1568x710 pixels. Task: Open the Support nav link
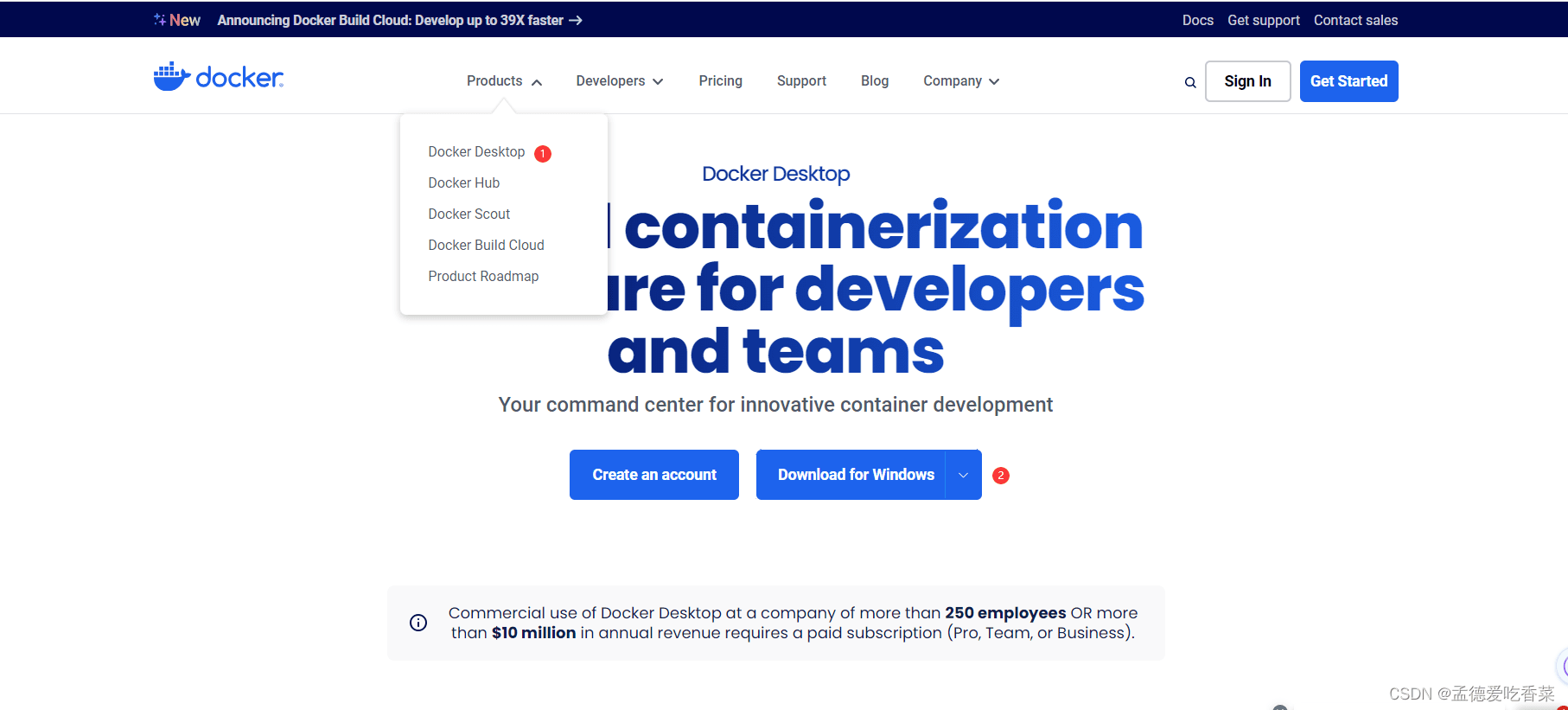(x=801, y=81)
